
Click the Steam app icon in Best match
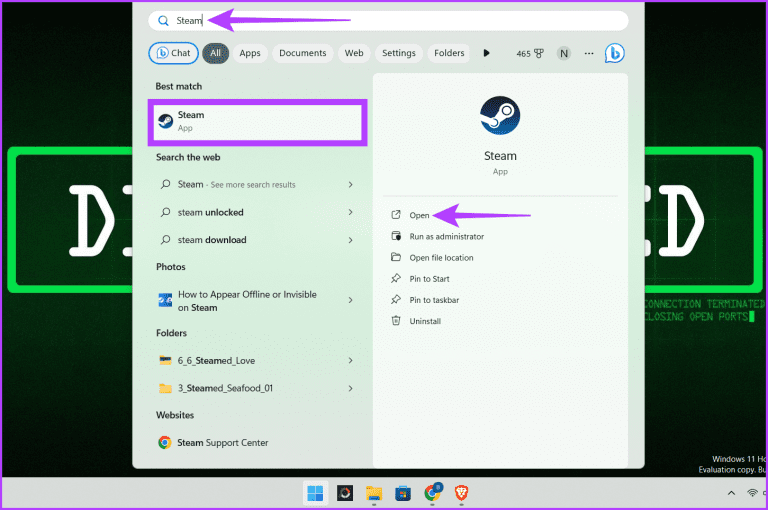tap(166, 121)
